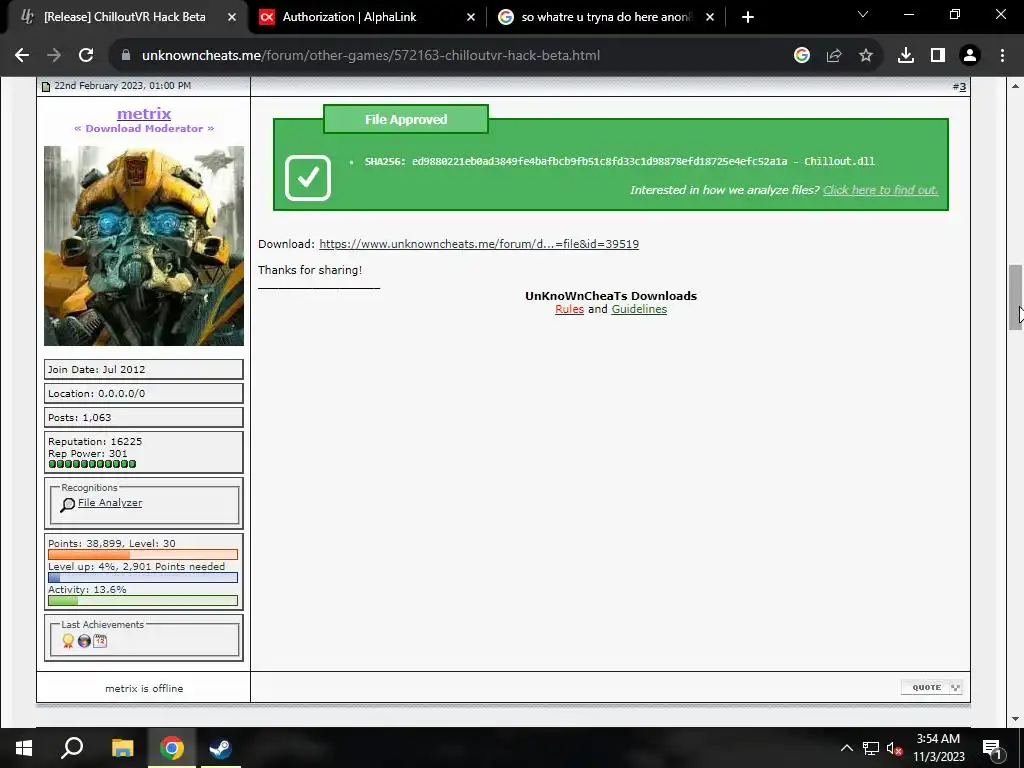Screen dimensions: 1024x768
Task: Click 'Join Date: Jul 2012' text
Action: tap(97, 370)
